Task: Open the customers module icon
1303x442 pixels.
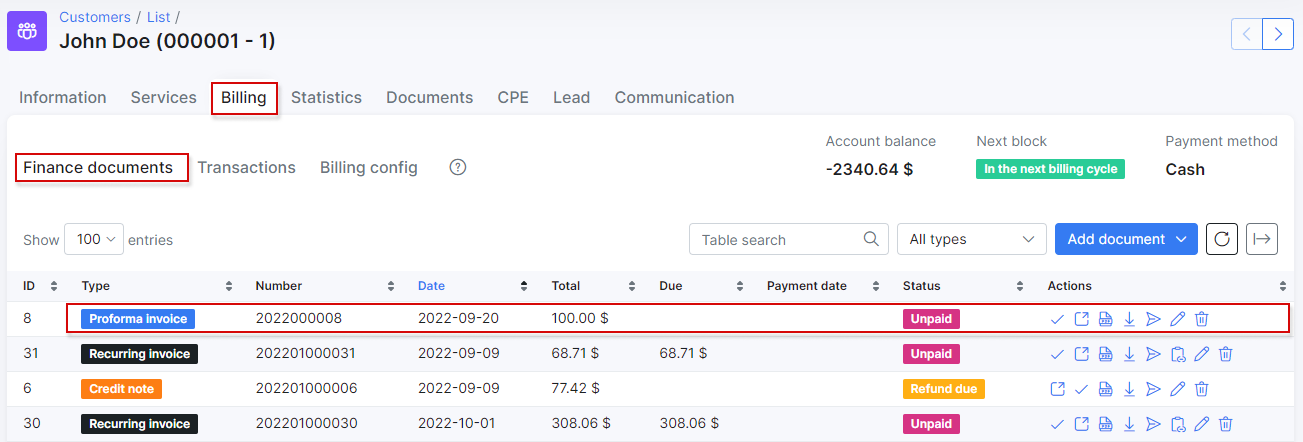Action: (27, 30)
